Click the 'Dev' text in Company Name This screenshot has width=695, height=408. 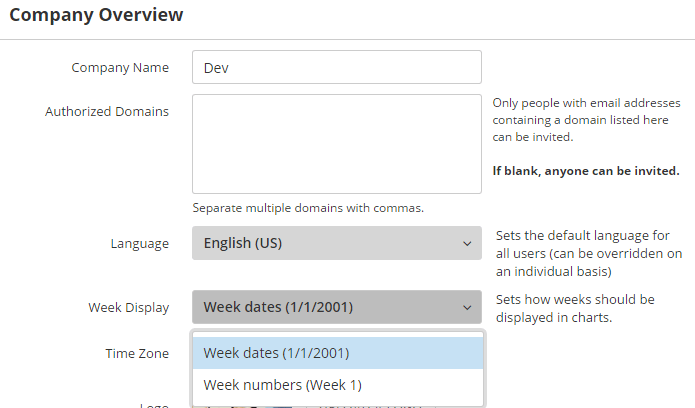pos(216,68)
